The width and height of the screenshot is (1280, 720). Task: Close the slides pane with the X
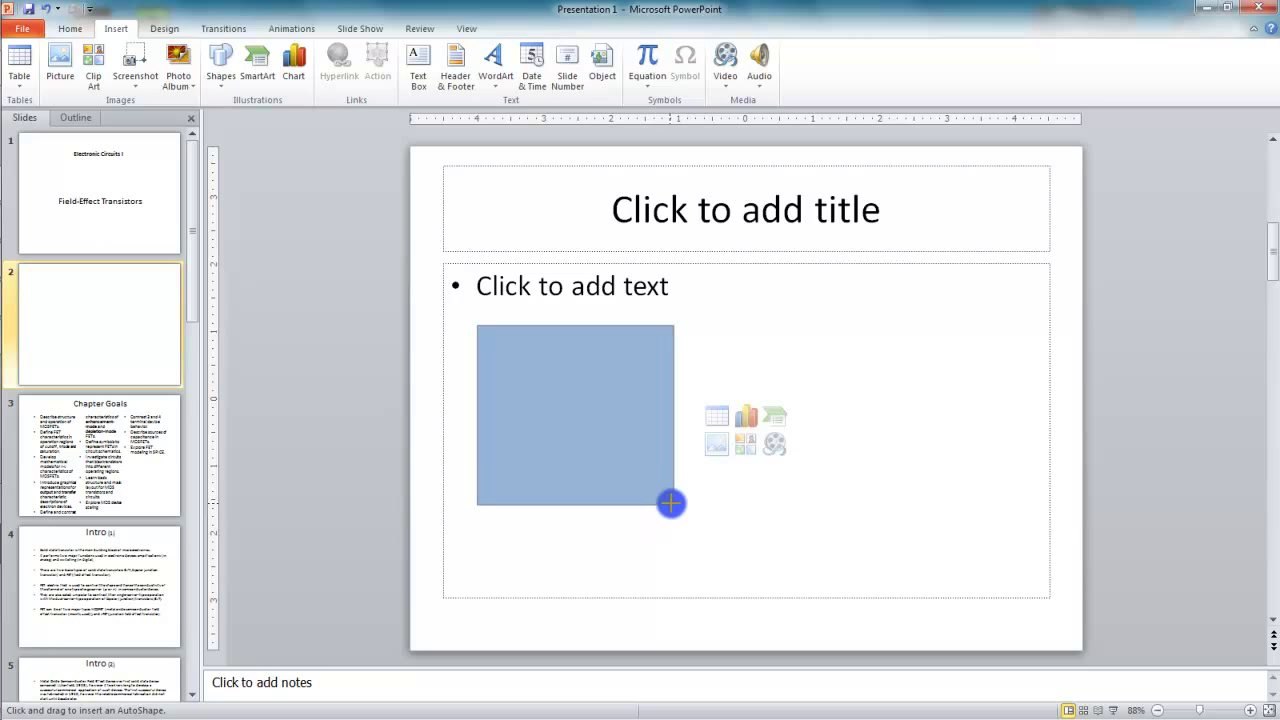191,118
